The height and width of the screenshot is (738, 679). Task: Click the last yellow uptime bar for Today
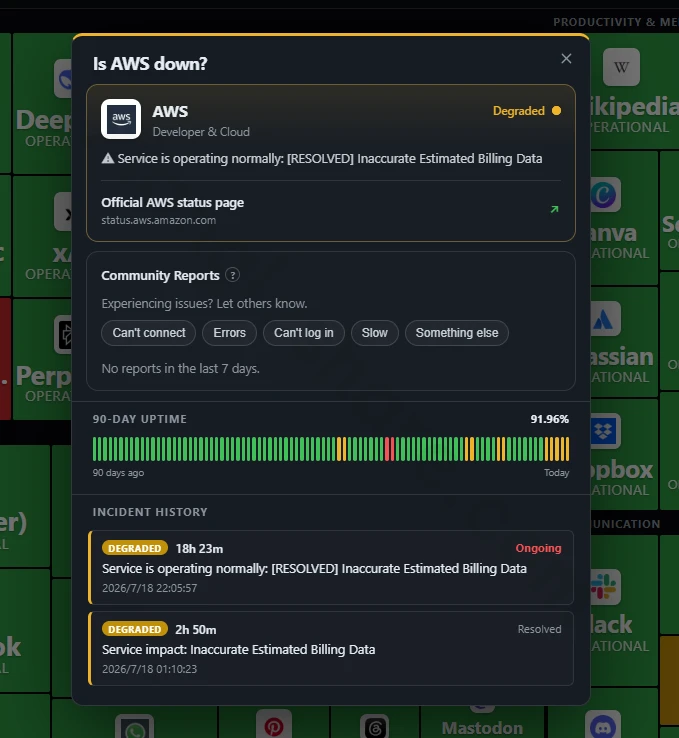[x=567, y=449]
